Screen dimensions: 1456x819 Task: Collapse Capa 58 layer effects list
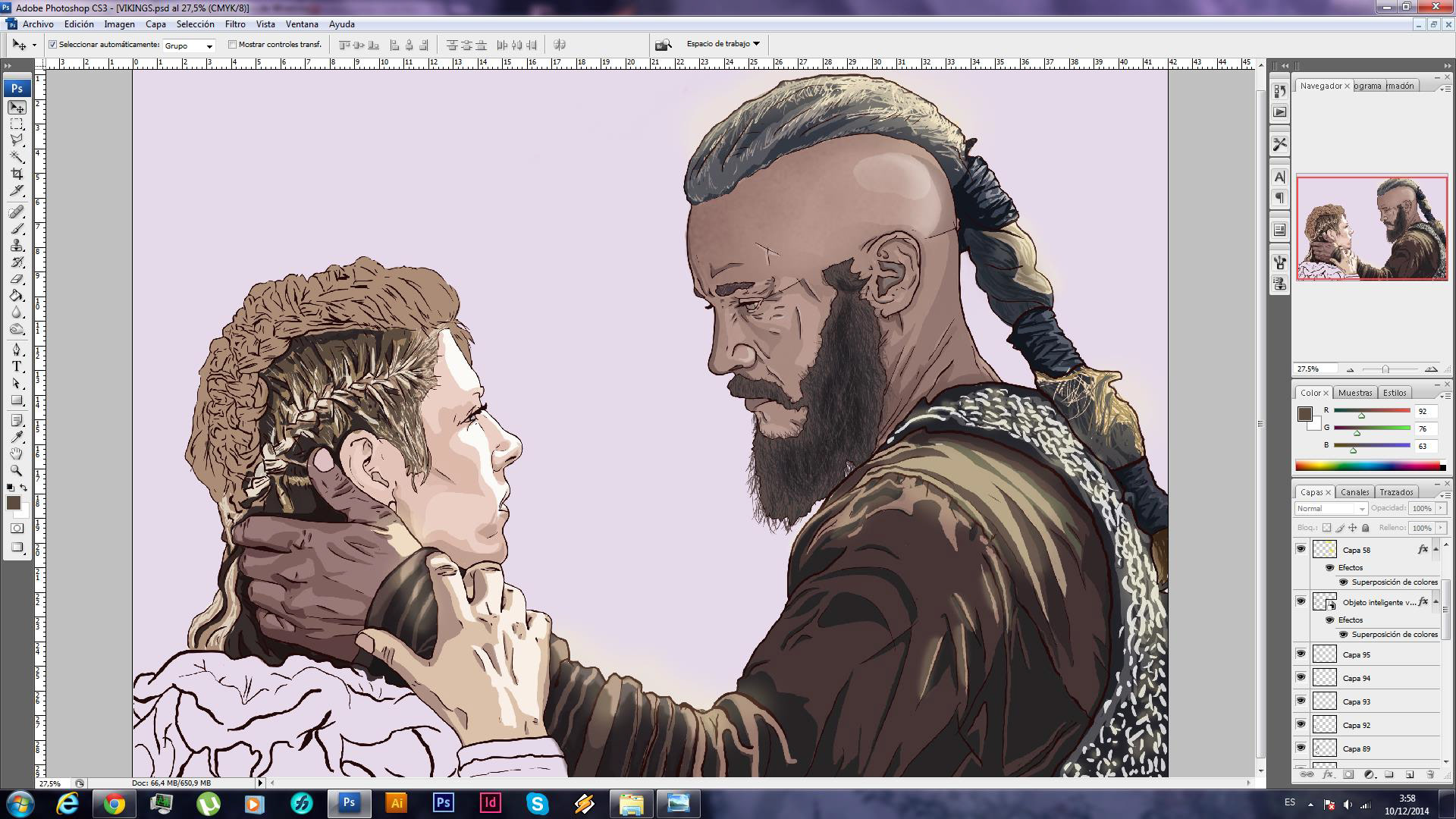[1436, 549]
